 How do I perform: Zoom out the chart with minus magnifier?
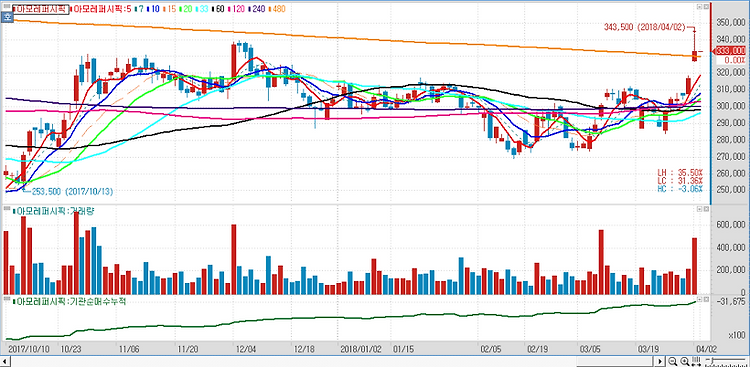[x=672, y=361]
